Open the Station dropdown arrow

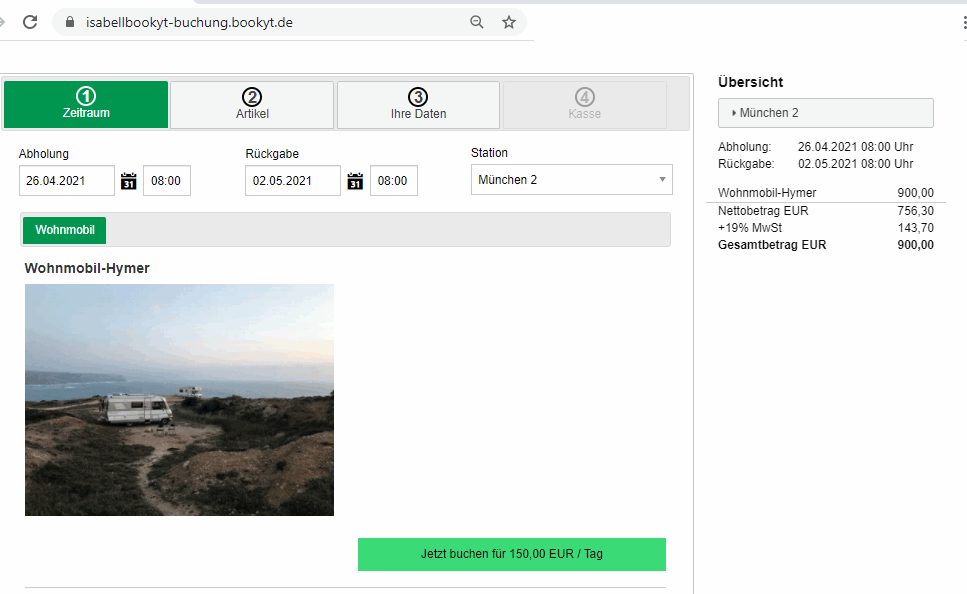661,180
